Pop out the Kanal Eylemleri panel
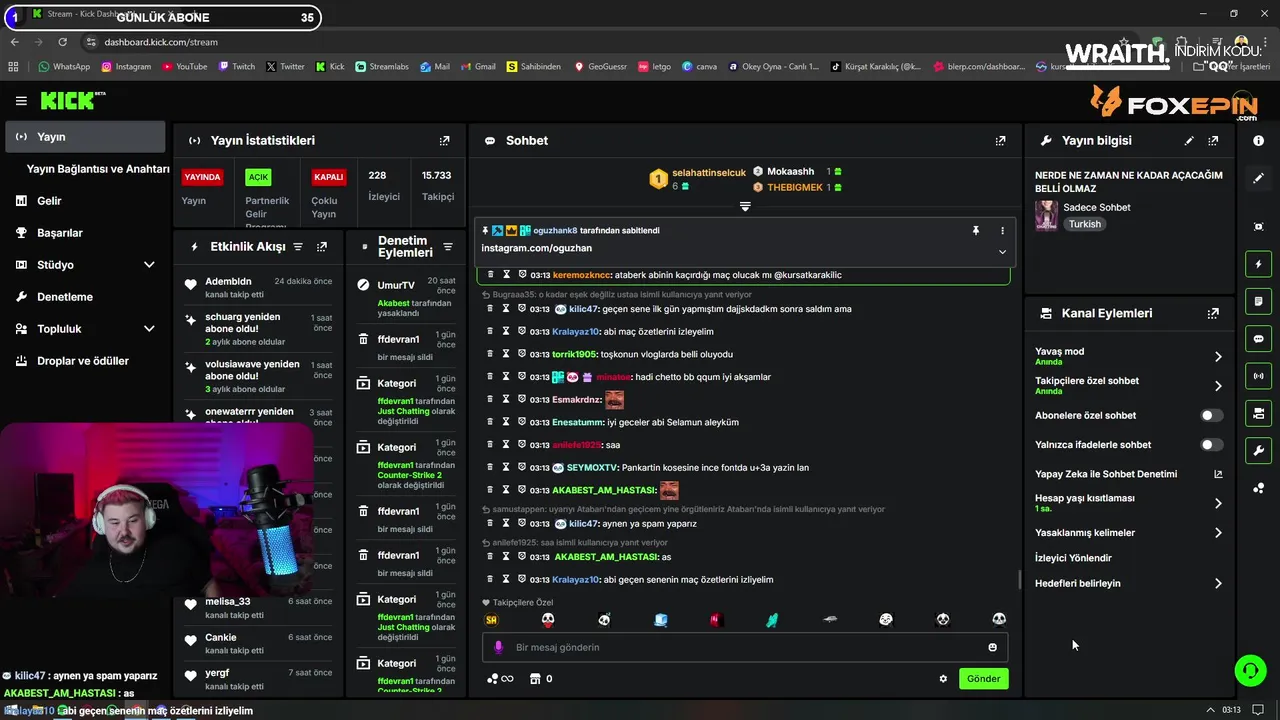Screen dimensions: 1280x720 (x=1213, y=313)
